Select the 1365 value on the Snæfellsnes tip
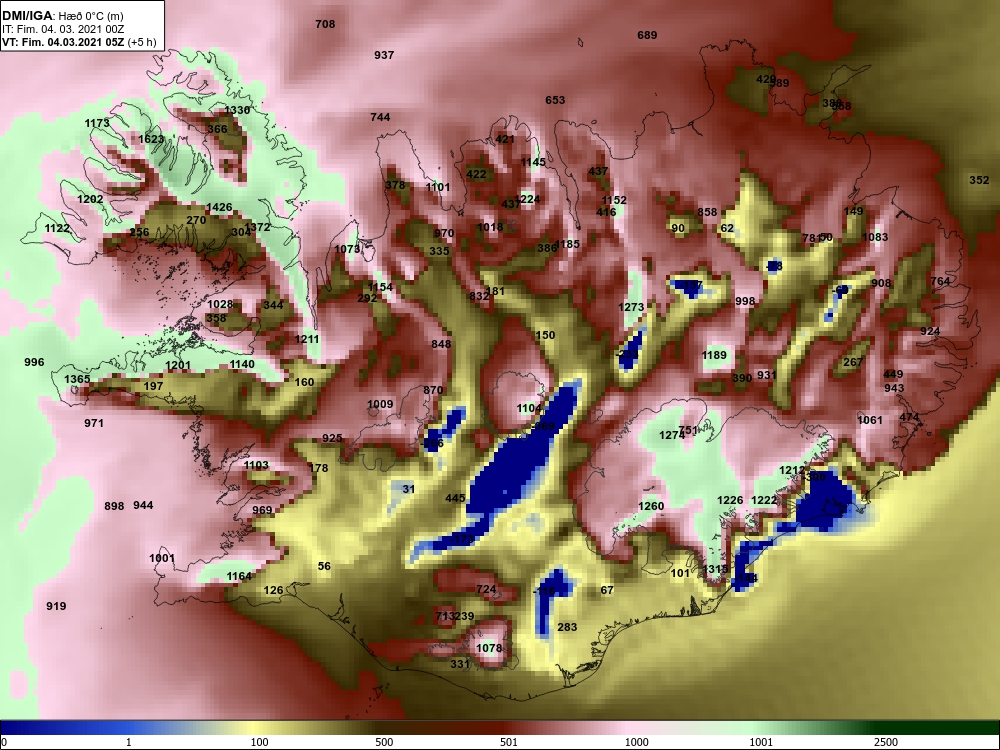Screen dimensions: 1000x750 (x=77, y=379)
